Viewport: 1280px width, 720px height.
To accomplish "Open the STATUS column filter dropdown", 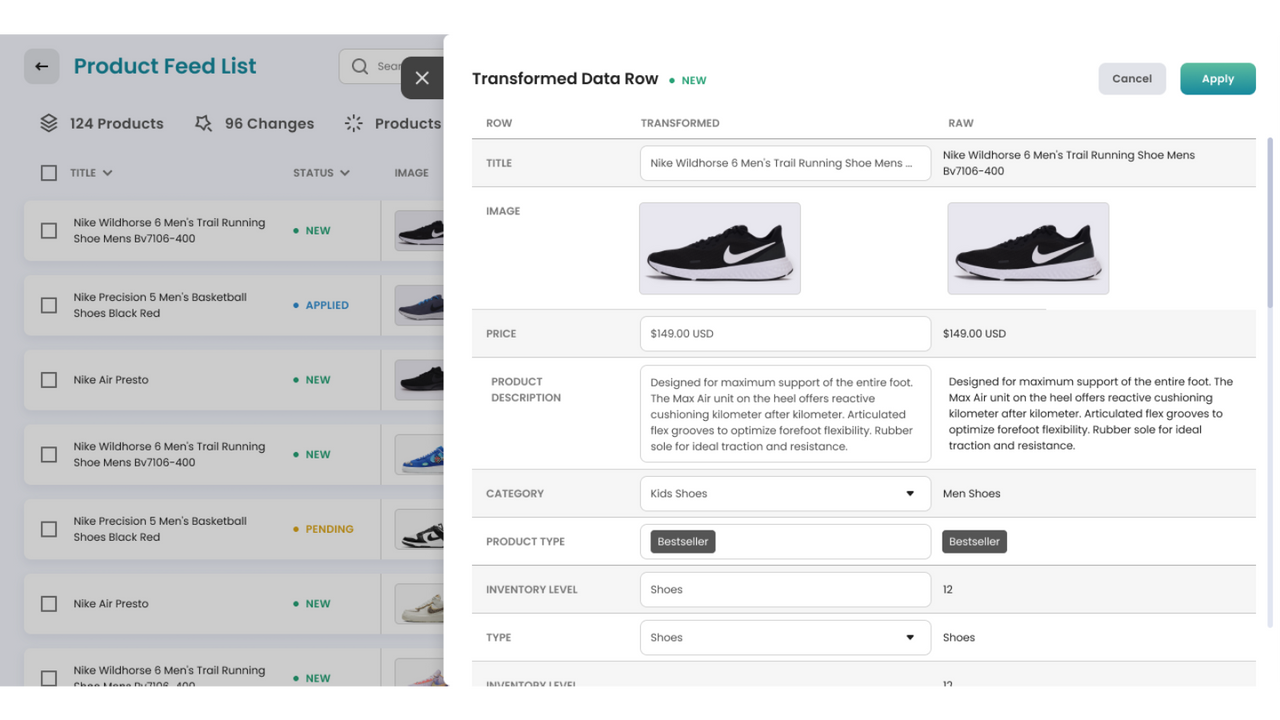I will tap(345, 173).
